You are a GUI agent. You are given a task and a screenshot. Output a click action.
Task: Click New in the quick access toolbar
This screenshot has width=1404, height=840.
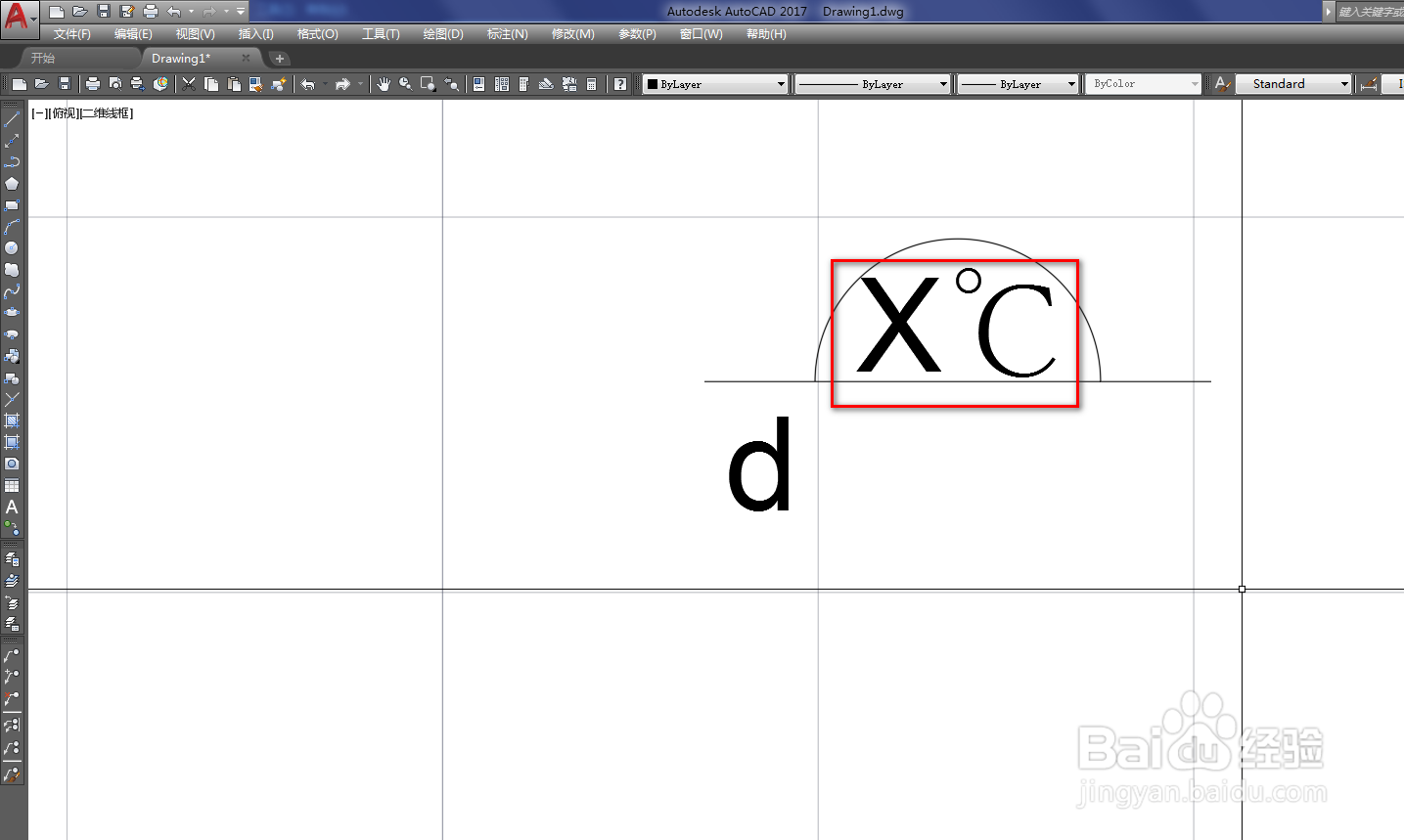point(57,12)
